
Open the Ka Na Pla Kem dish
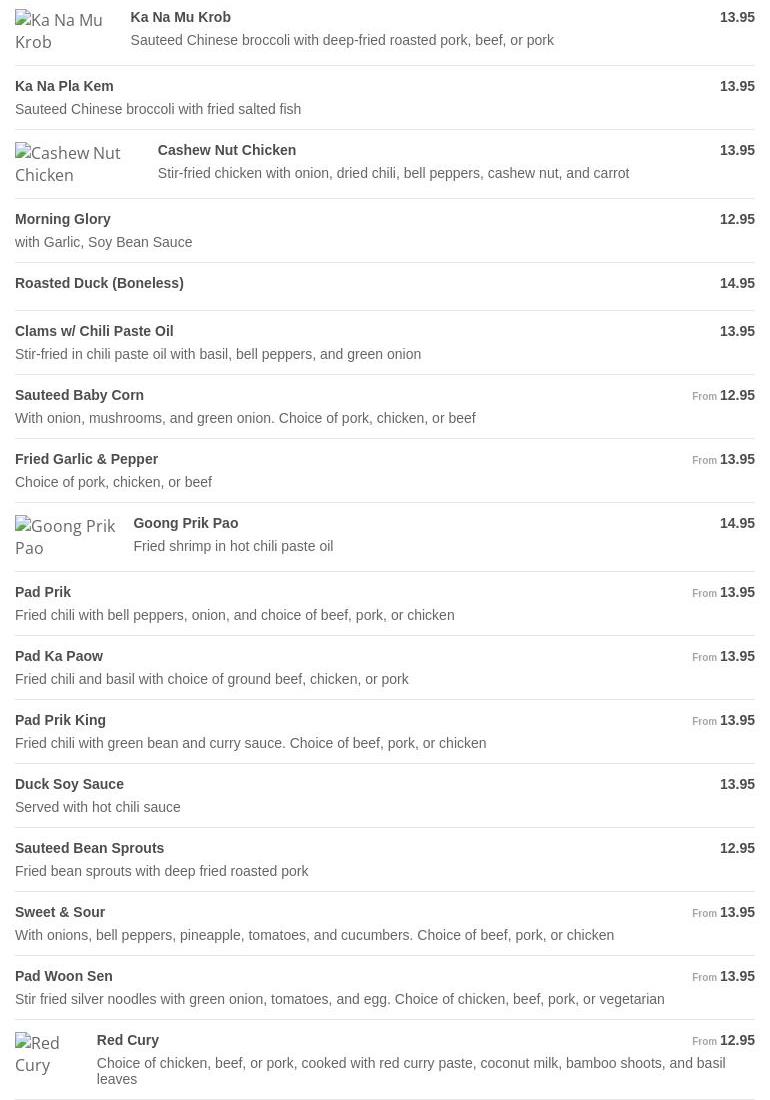(64, 86)
